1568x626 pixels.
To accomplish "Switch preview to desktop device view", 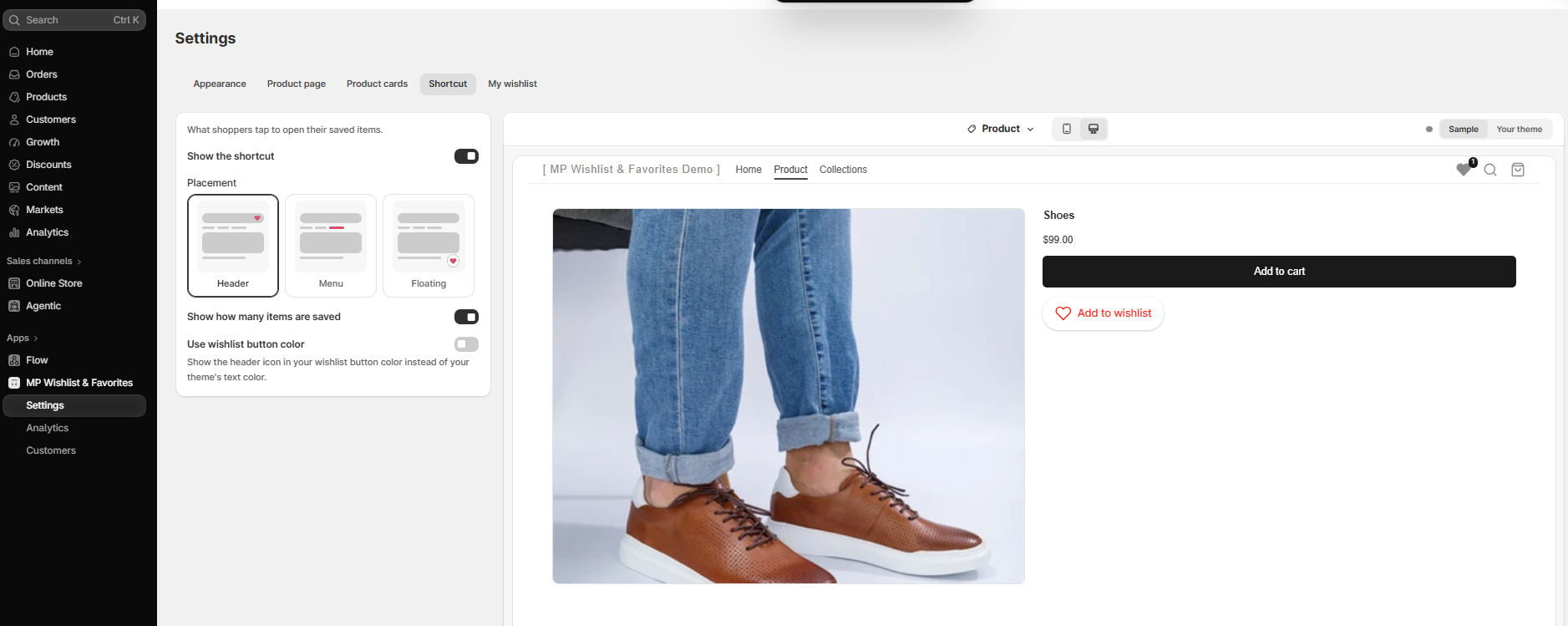I will (x=1094, y=129).
